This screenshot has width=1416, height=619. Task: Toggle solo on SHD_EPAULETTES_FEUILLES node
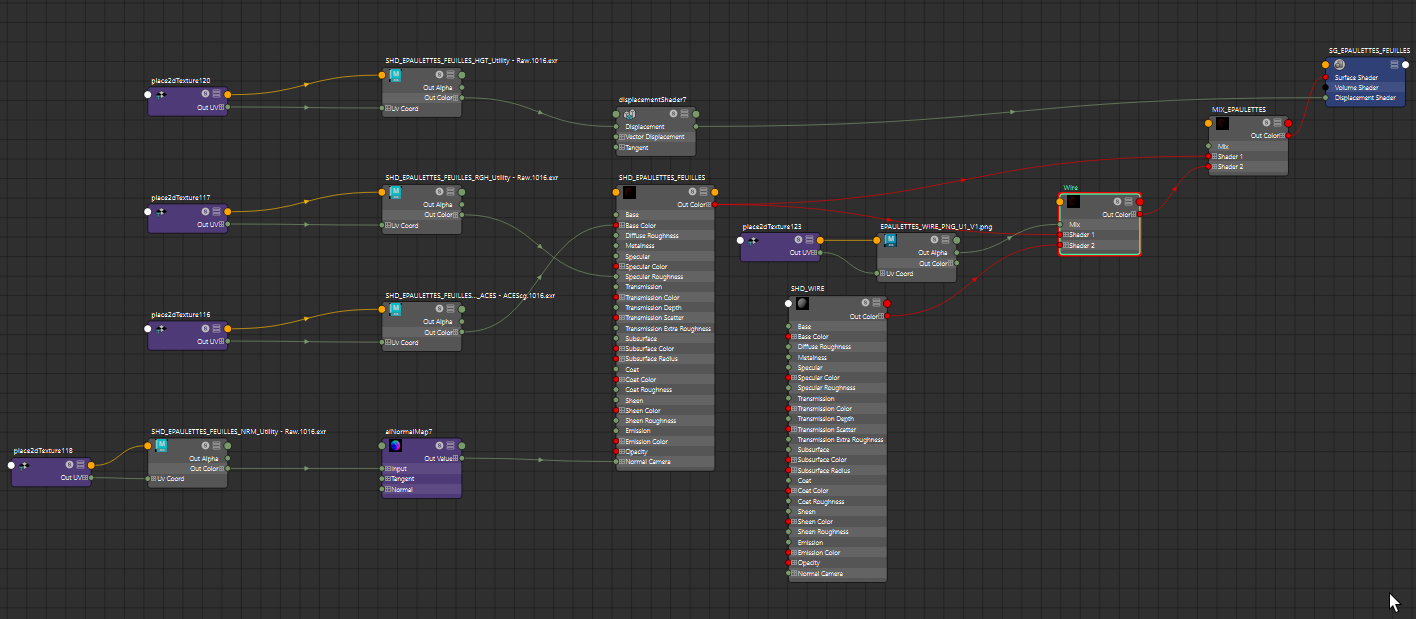click(691, 192)
